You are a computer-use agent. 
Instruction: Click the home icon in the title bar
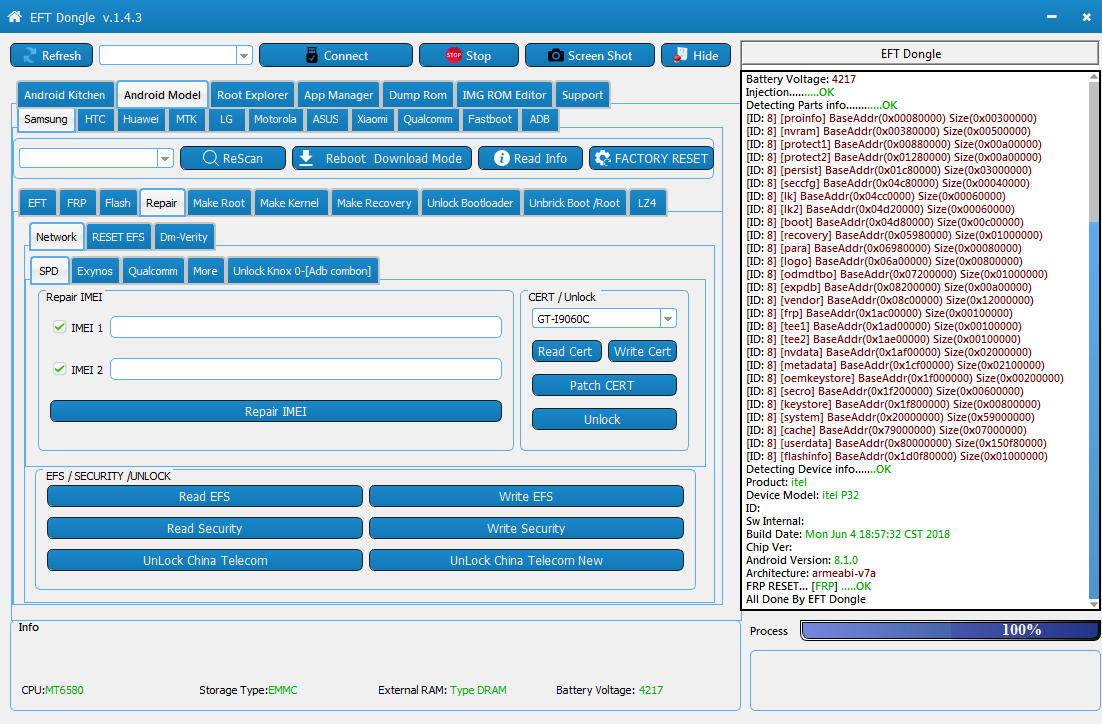pyautogui.click(x=14, y=16)
